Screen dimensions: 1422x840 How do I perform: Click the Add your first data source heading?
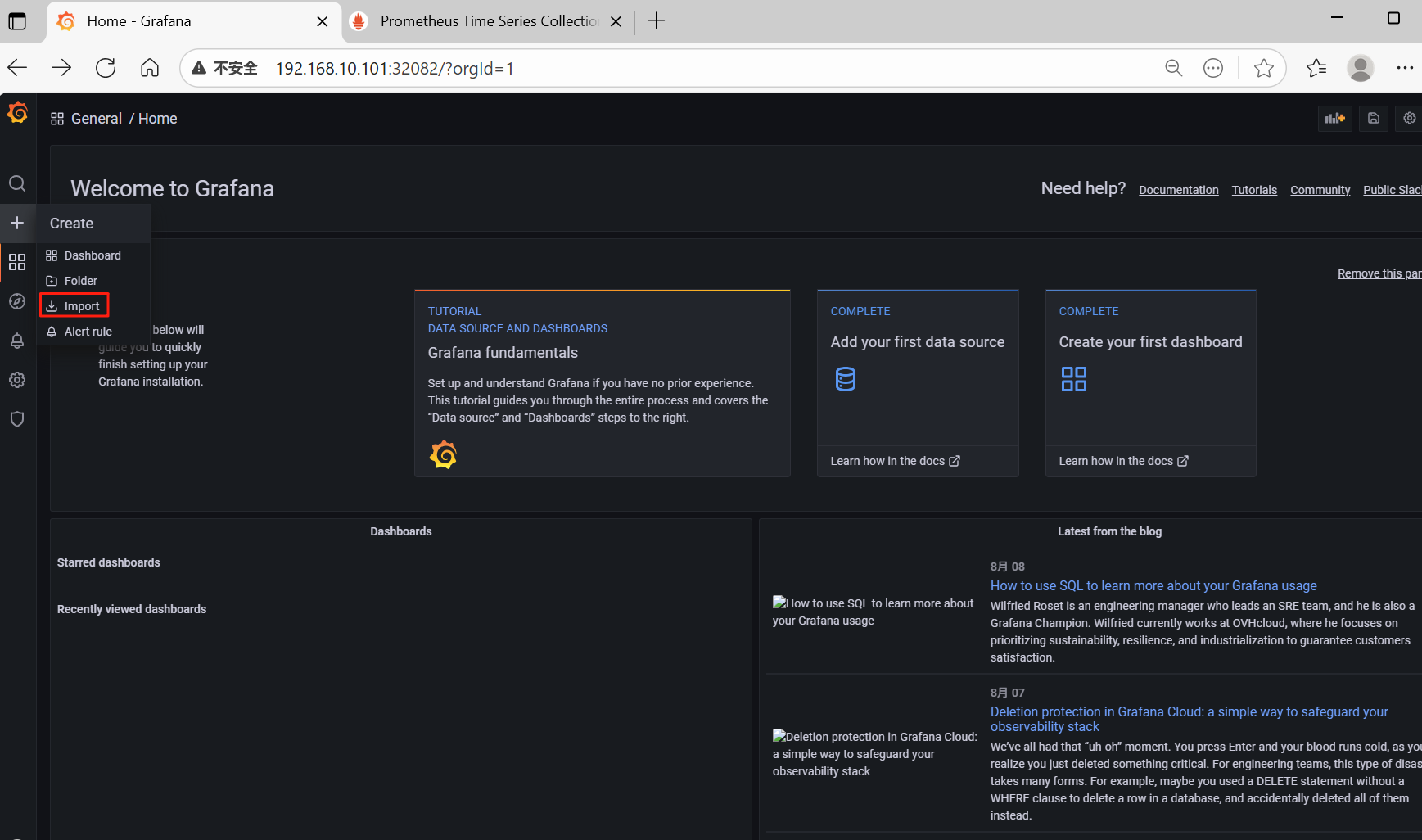click(918, 342)
